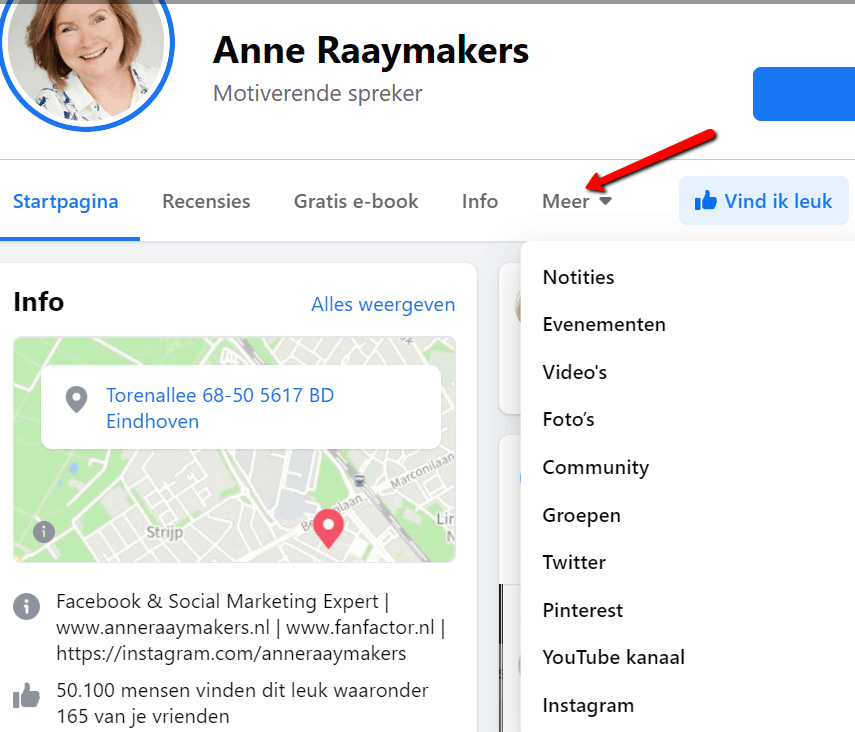
Task: Click the thumbs-up icon beside 50.100 likes
Action: (27, 695)
